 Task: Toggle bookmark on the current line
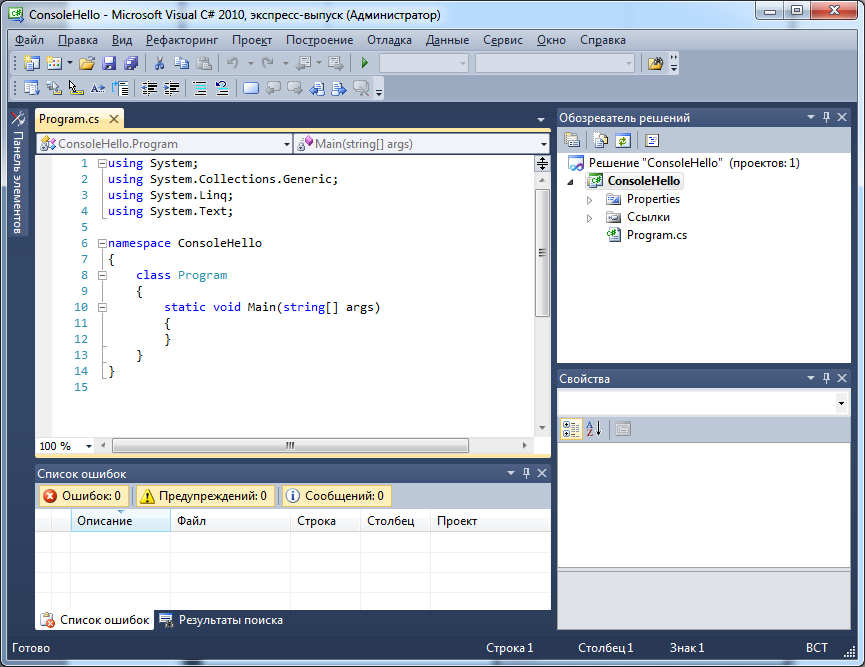(x=251, y=88)
